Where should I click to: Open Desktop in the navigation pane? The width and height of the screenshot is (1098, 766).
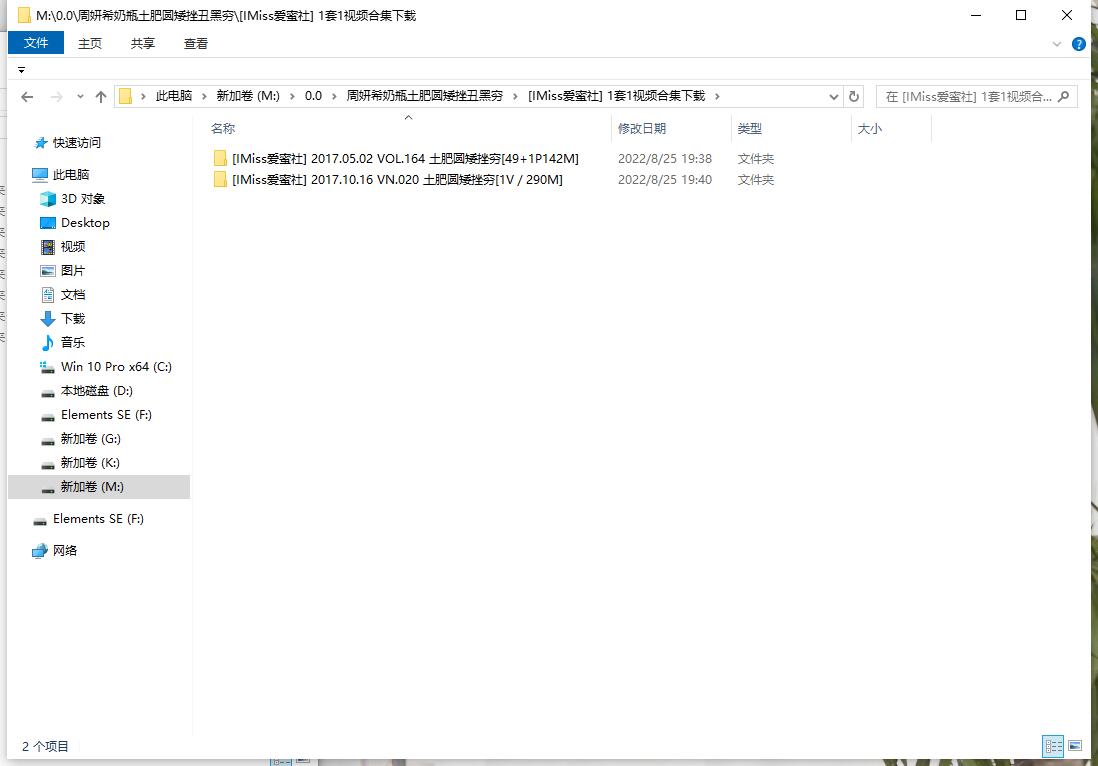[85, 223]
